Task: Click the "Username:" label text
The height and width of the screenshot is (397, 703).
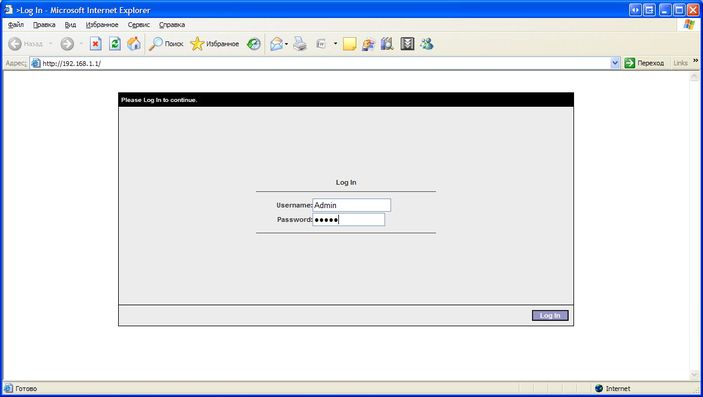Action: [x=294, y=205]
